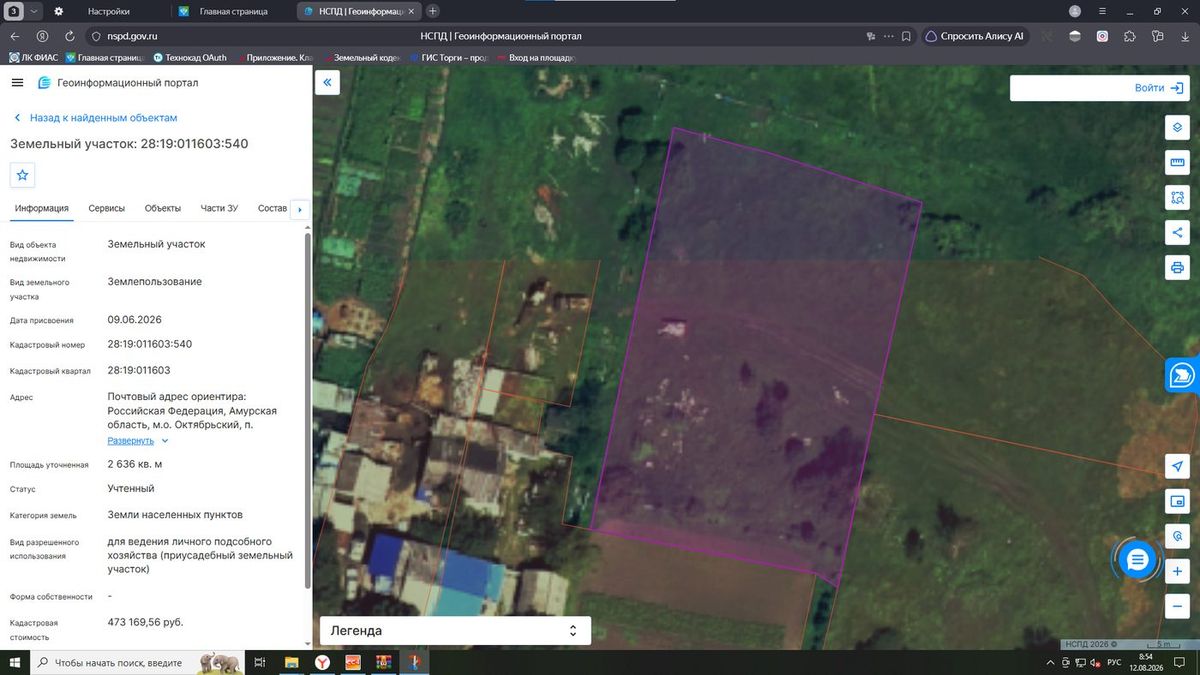Open ГИС Торги bookmark
Screen dimensions: 1200x675
coord(447,58)
